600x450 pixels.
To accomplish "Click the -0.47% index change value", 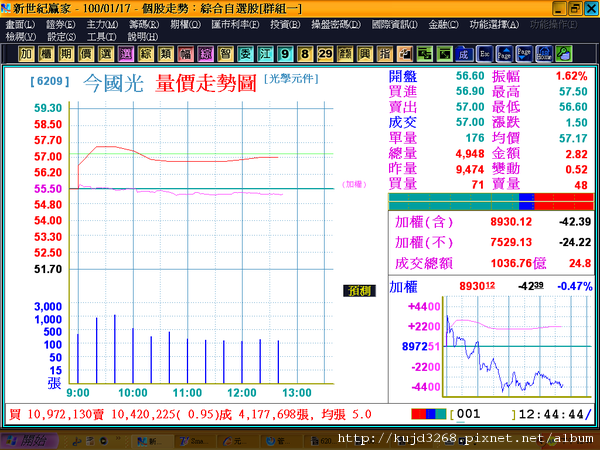I will pyautogui.click(x=575, y=286).
